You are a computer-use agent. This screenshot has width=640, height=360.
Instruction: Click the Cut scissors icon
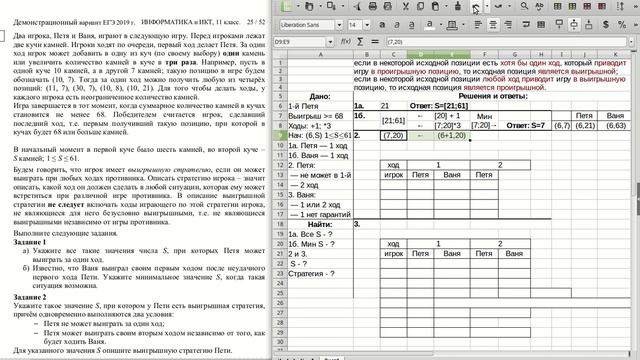(x=406, y=6)
